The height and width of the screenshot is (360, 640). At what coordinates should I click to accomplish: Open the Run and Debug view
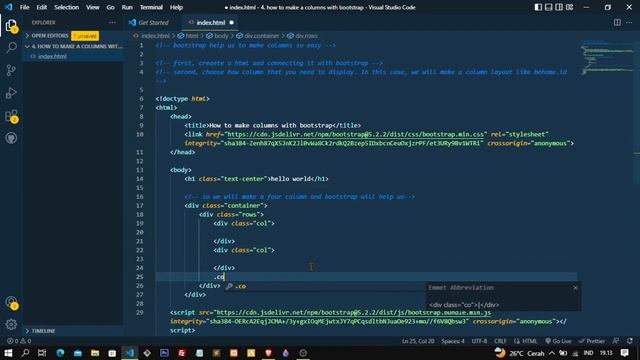[11, 93]
